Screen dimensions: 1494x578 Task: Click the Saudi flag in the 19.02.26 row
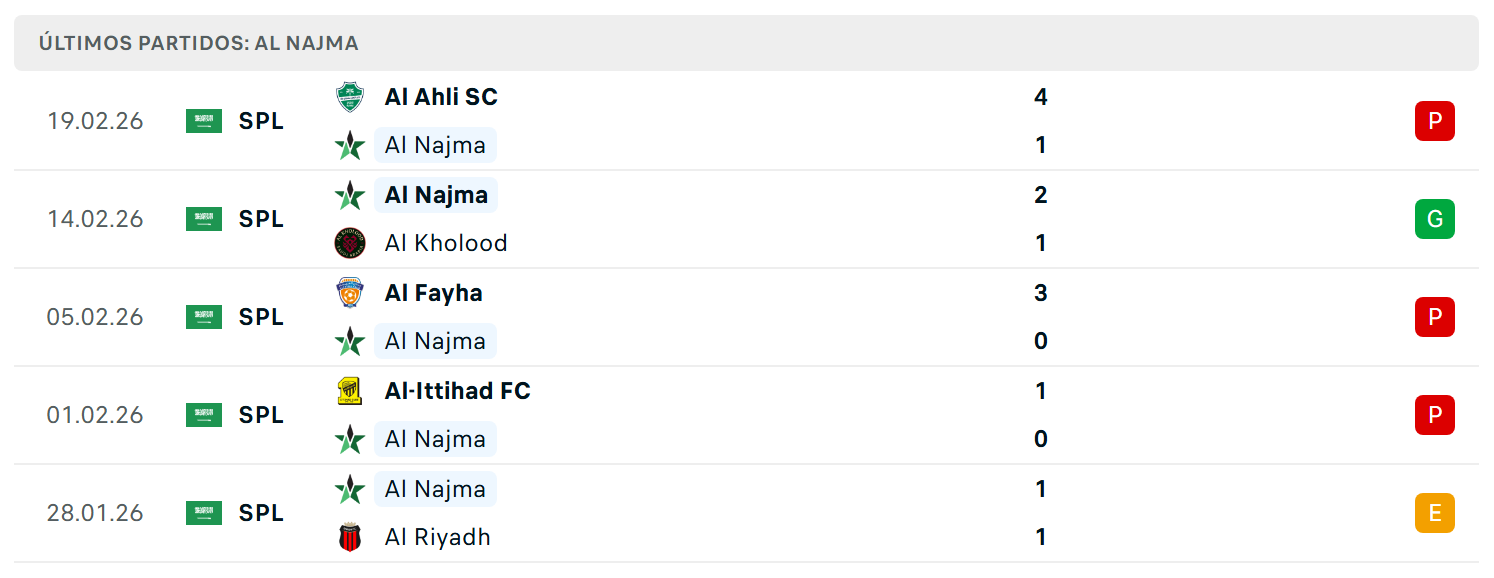tap(204, 121)
